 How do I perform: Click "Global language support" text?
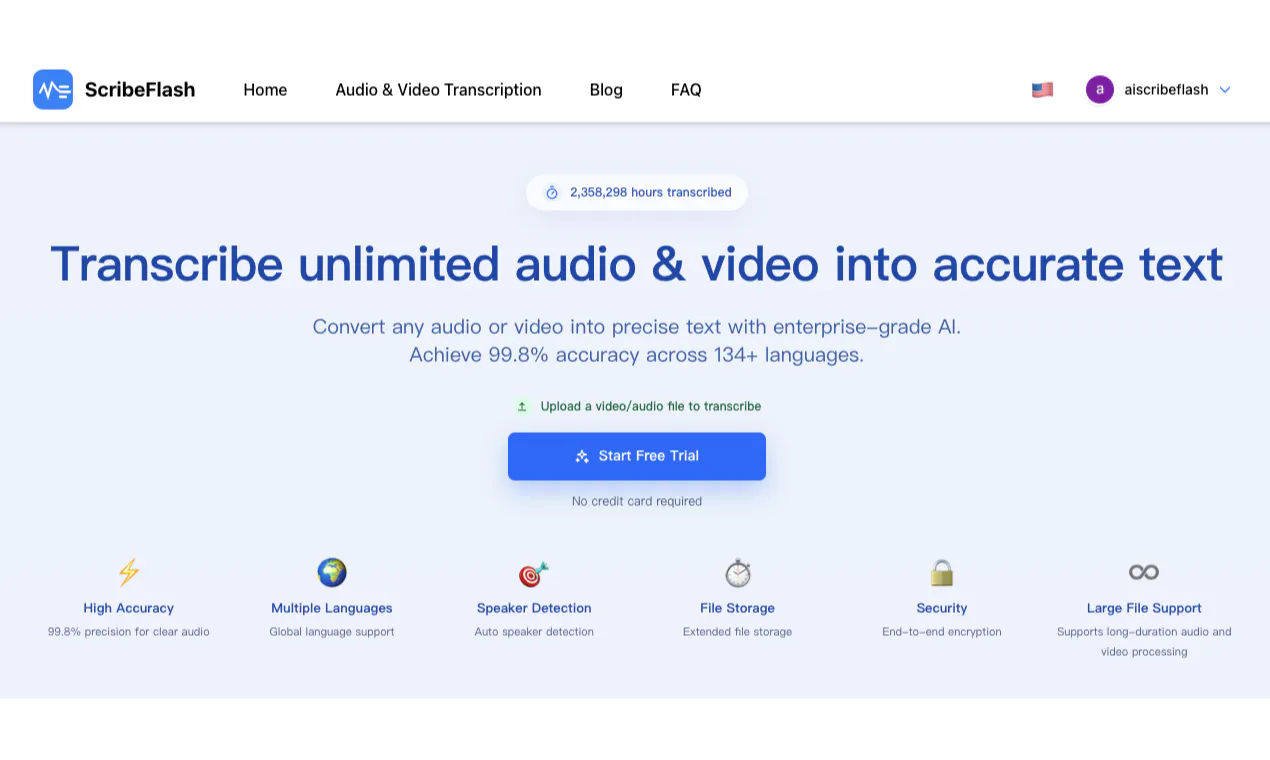coord(332,632)
